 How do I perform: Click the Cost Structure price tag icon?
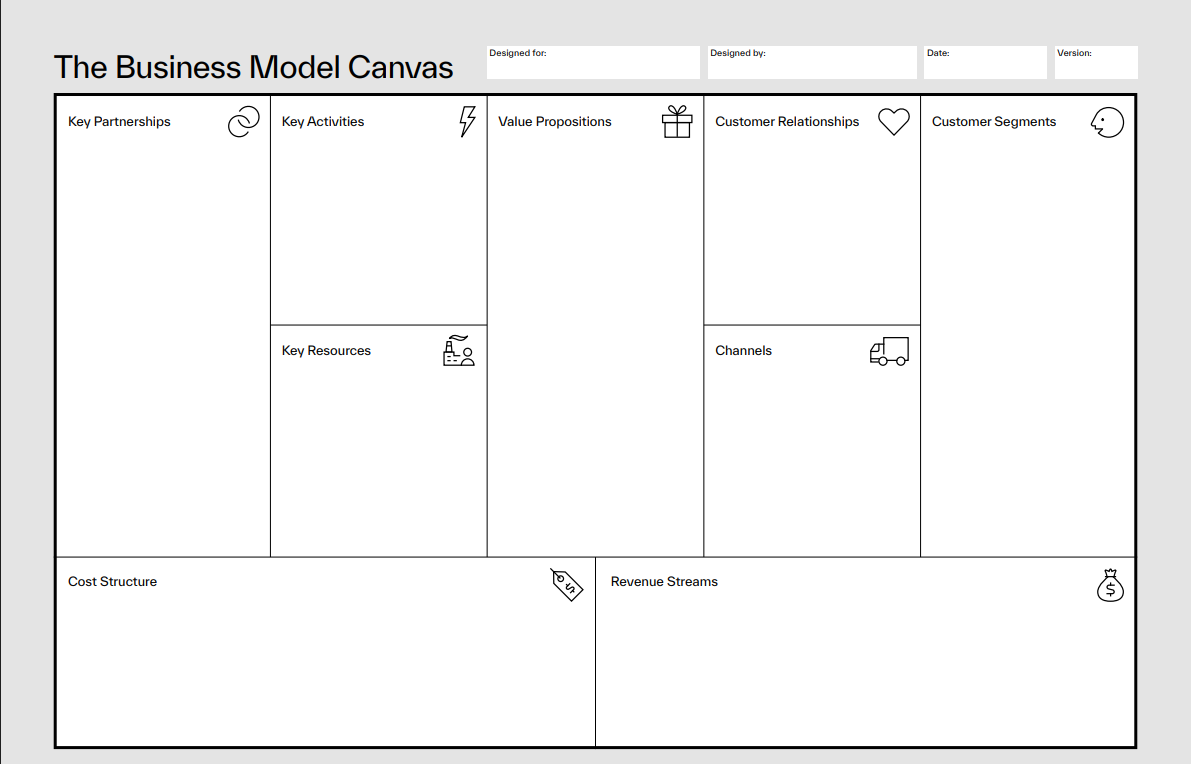[567, 585]
